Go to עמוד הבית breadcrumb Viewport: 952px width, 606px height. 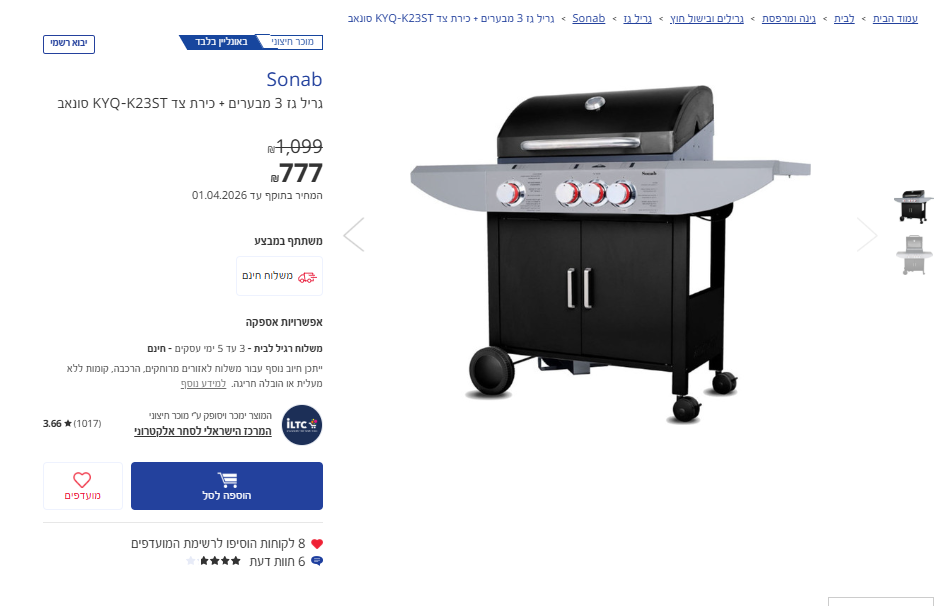tap(895, 18)
